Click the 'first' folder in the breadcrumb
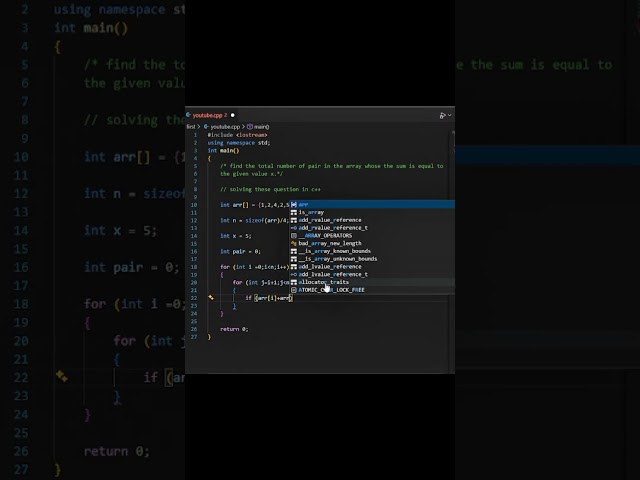Image resolution: width=640 pixels, height=480 pixels. tap(191, 127)
